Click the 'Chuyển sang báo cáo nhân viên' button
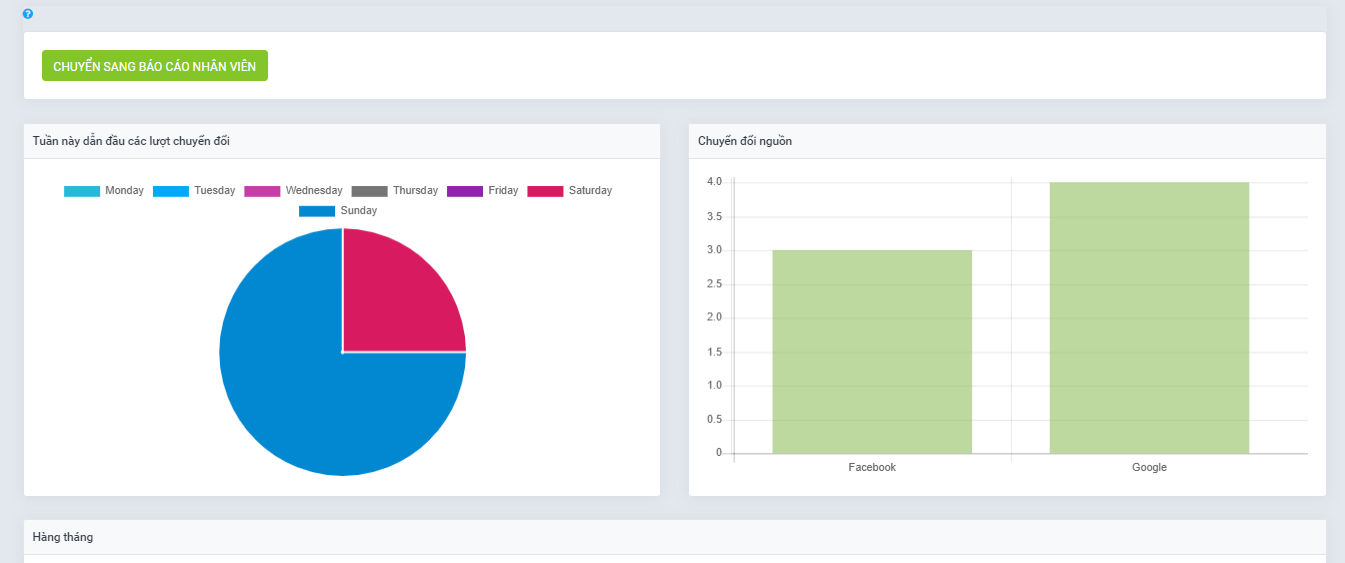Image resolution: width=1345 pixels, height=563 pixels. tap(155, 66)
